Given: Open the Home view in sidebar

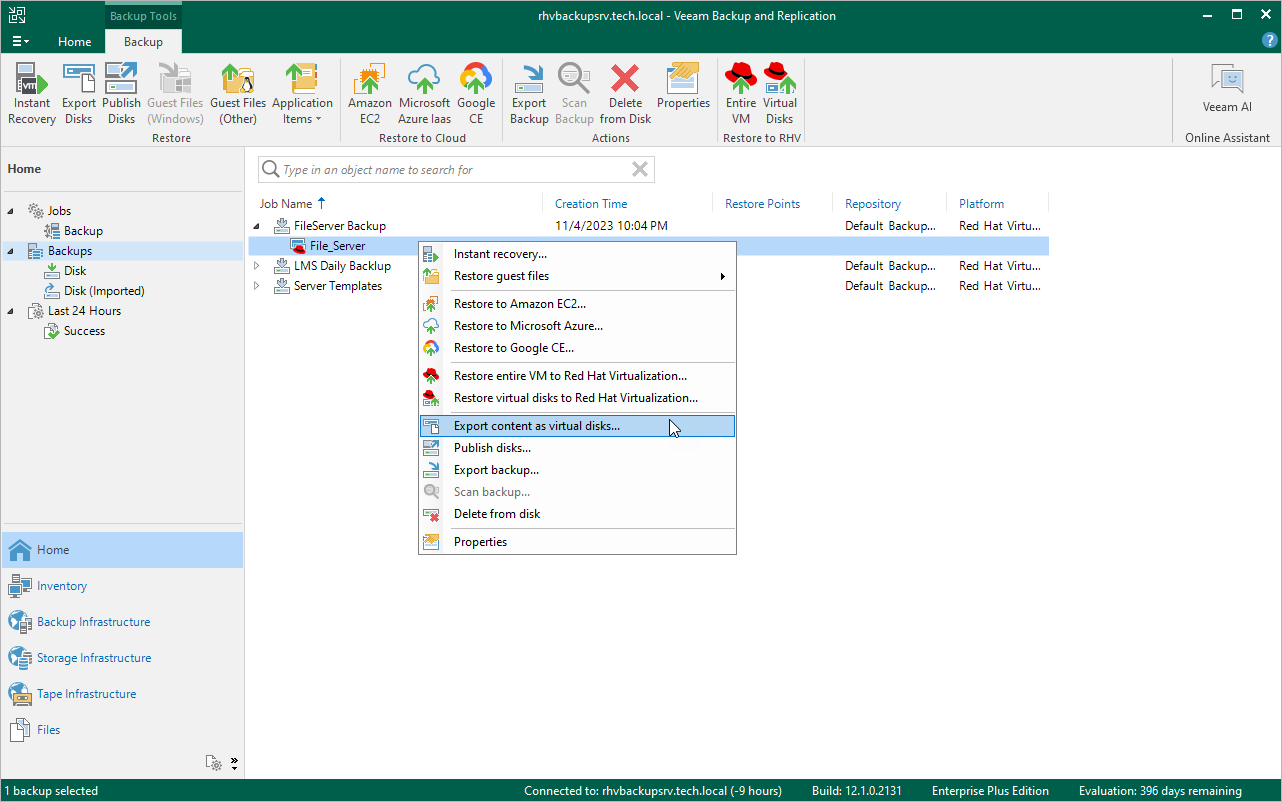Looking at the screenshot, I should [122, 550].
